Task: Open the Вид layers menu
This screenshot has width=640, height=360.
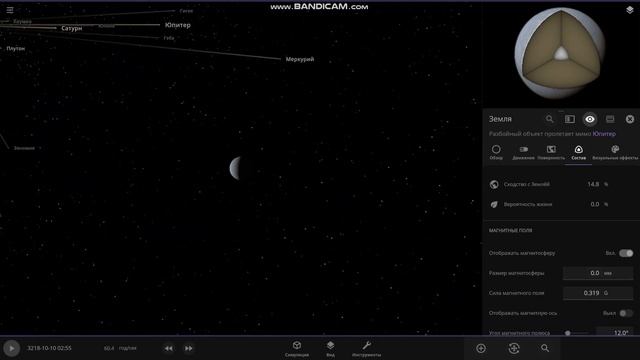Action: [x=330, y=349]
